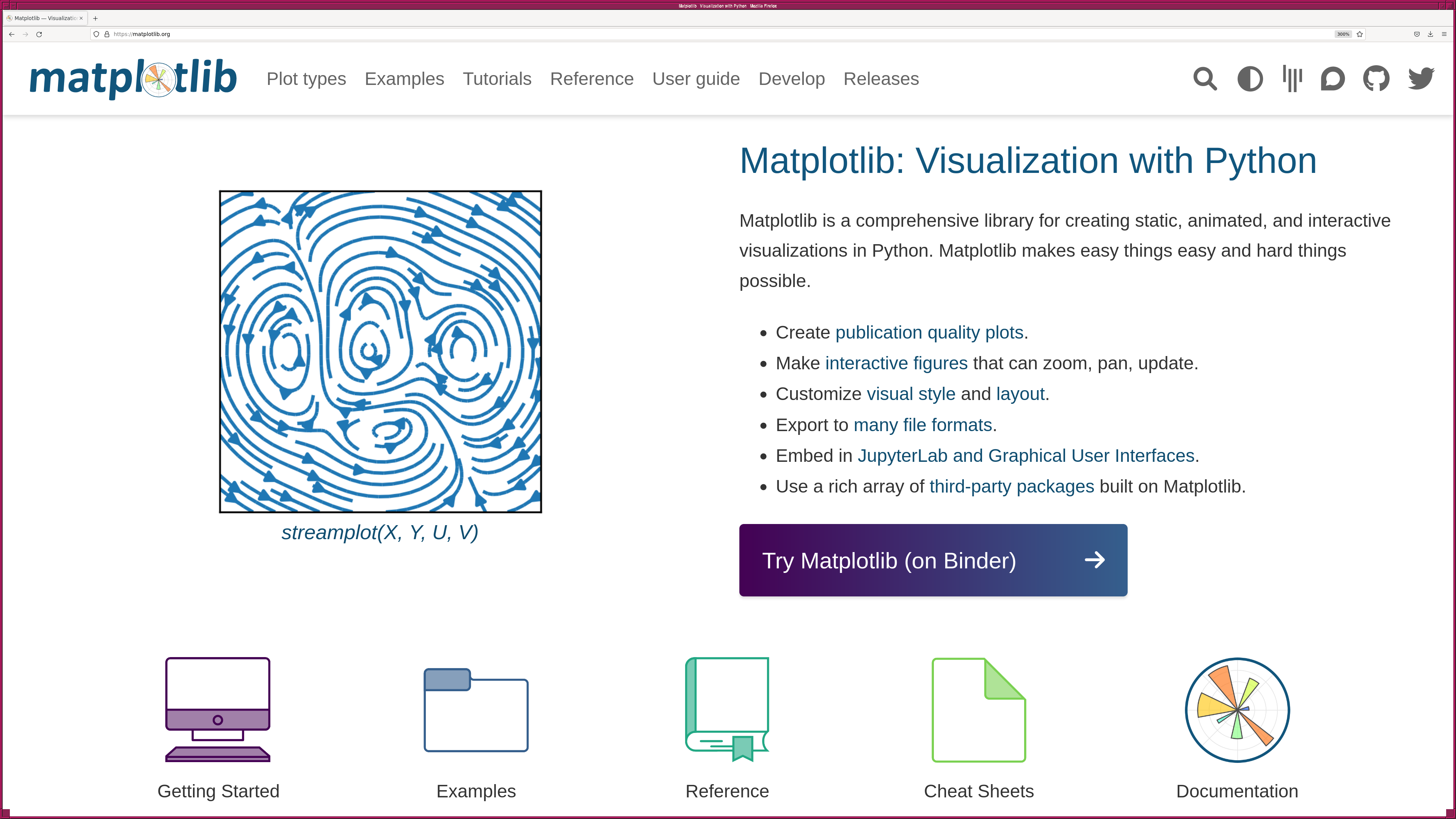The width and height of the screenshot is (1456, 819).
Task: Click the Reference book icon
Action: (727, 709)
